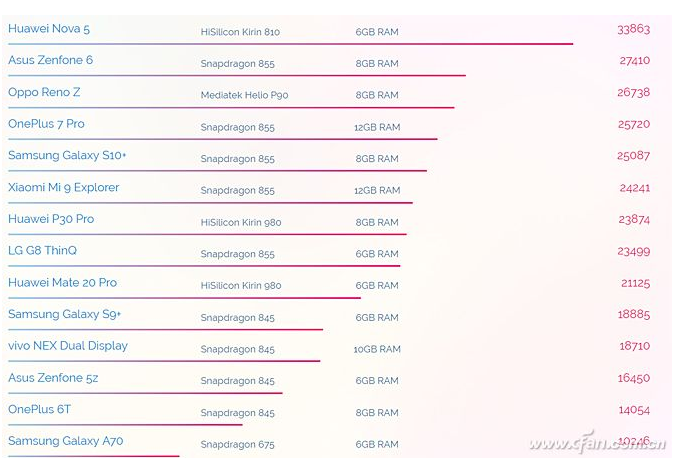The height and width of the screenshot is (458, 683).
Task: Select the Oppo Reno Z row title
Action: tap(44, 92)
